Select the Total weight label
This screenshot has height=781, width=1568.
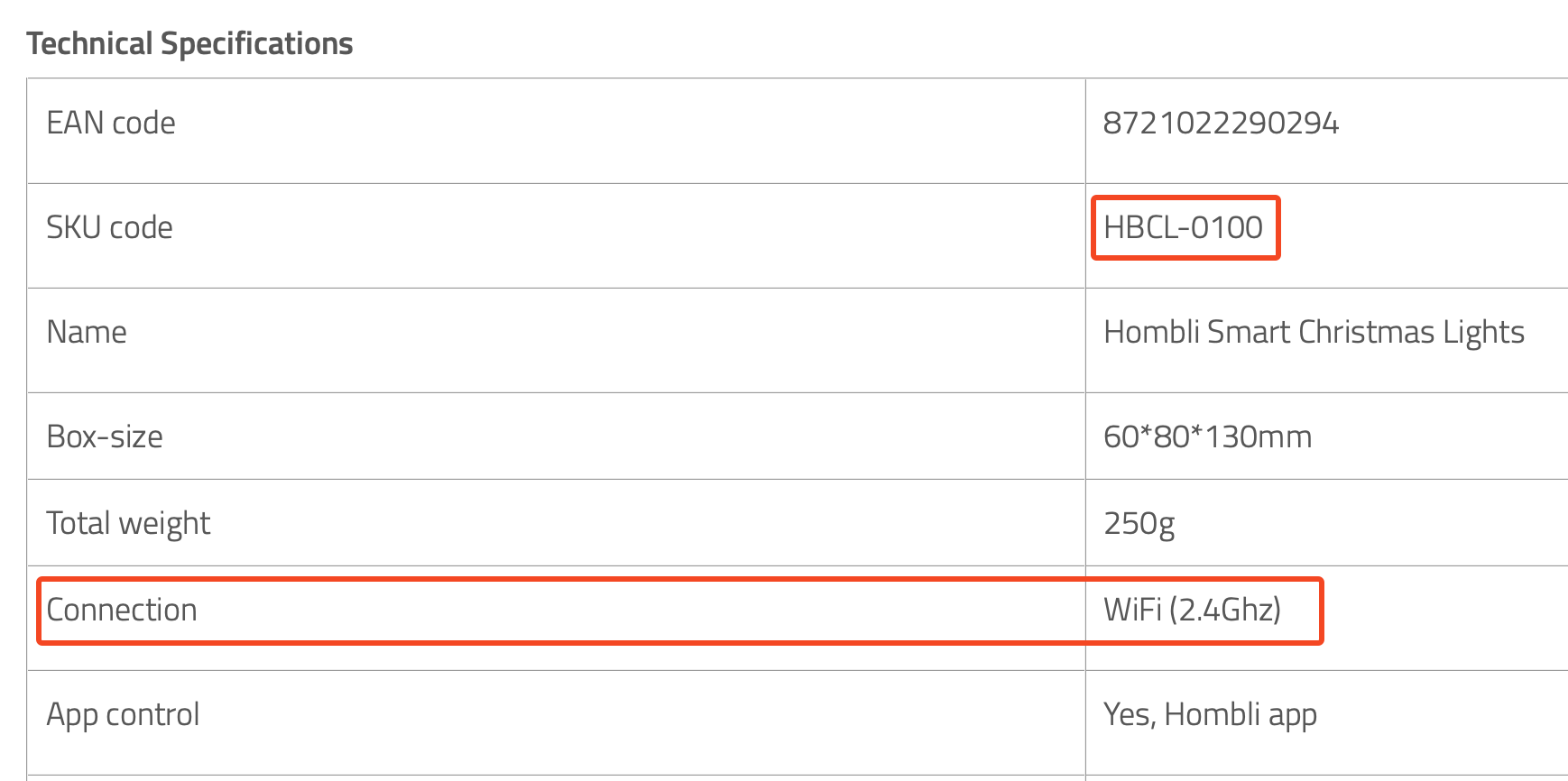tap(128, 523)
